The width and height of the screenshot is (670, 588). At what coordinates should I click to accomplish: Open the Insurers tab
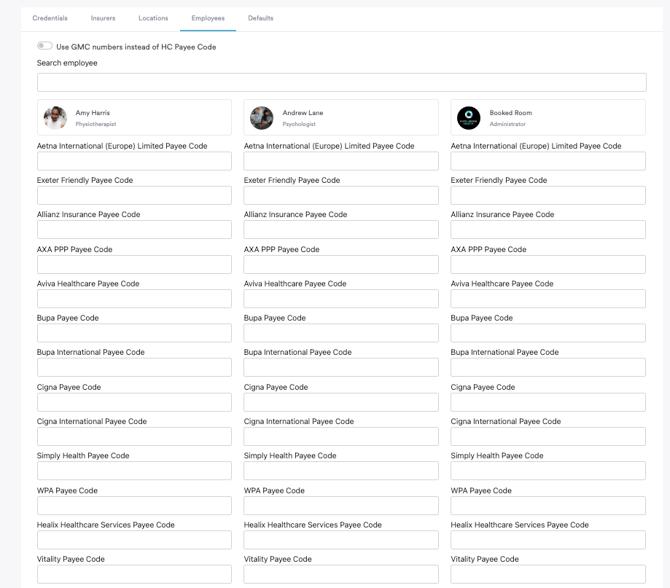tap(103, 18)
